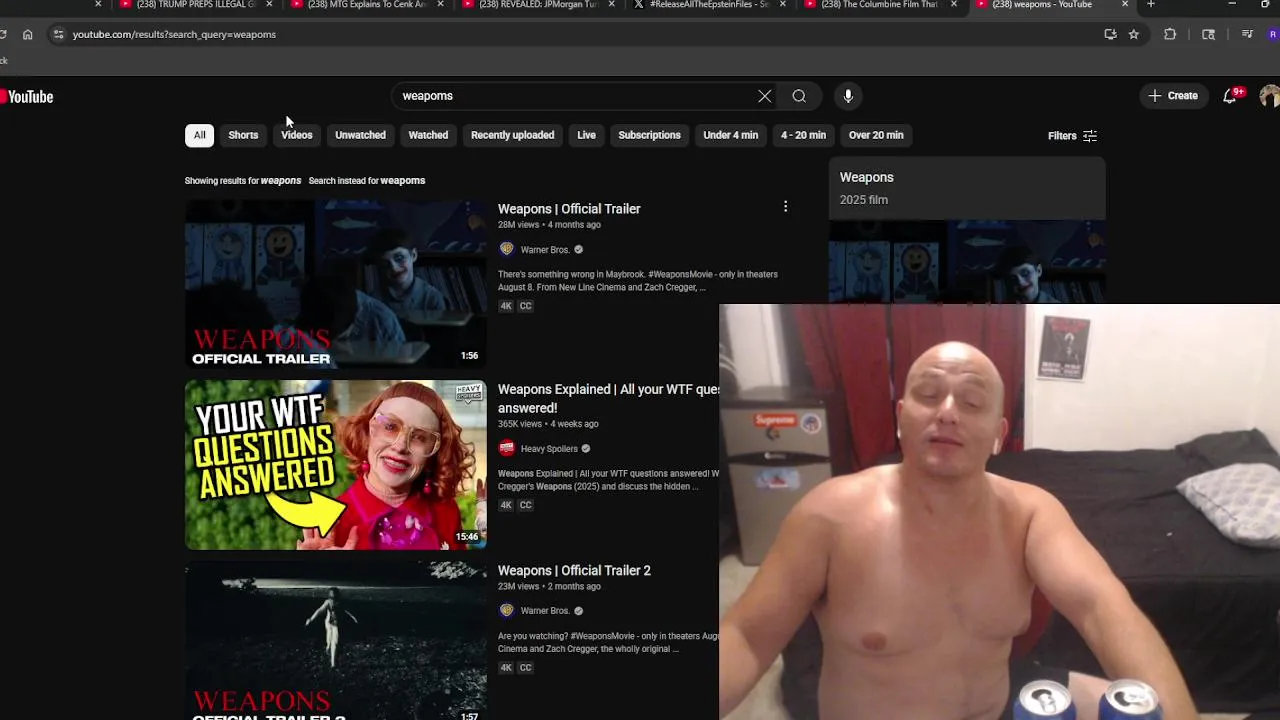Viewport: 1280px width, 720px height.
Task: Open Weapons 2025 film info card
Action: 967,188
